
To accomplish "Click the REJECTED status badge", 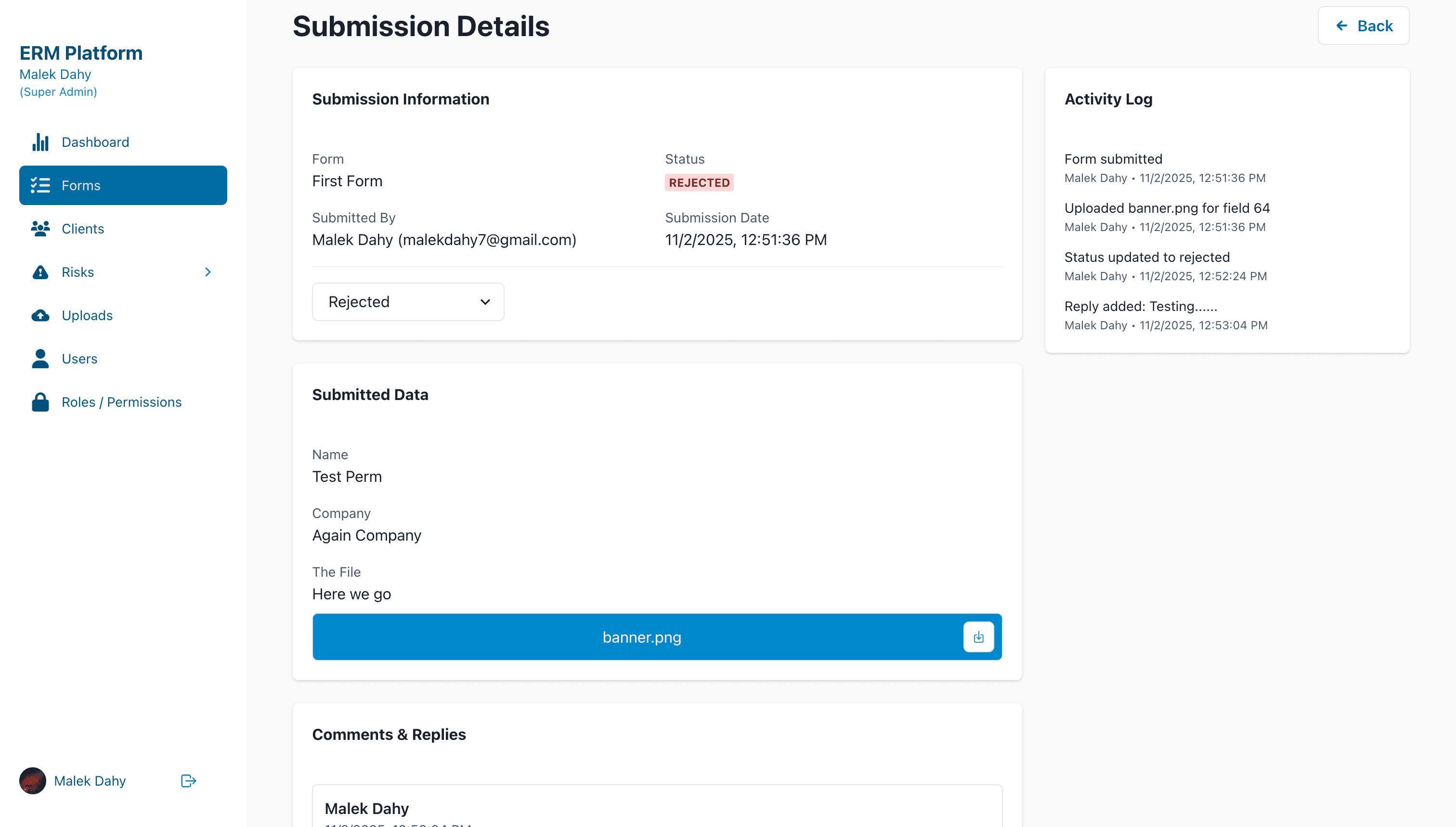I will click(x=699, y=182).
